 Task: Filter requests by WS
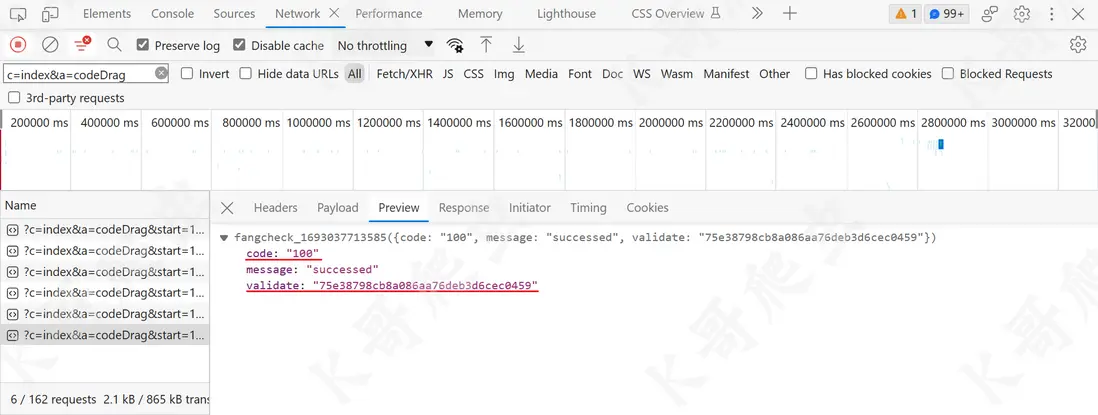(642, 73)
